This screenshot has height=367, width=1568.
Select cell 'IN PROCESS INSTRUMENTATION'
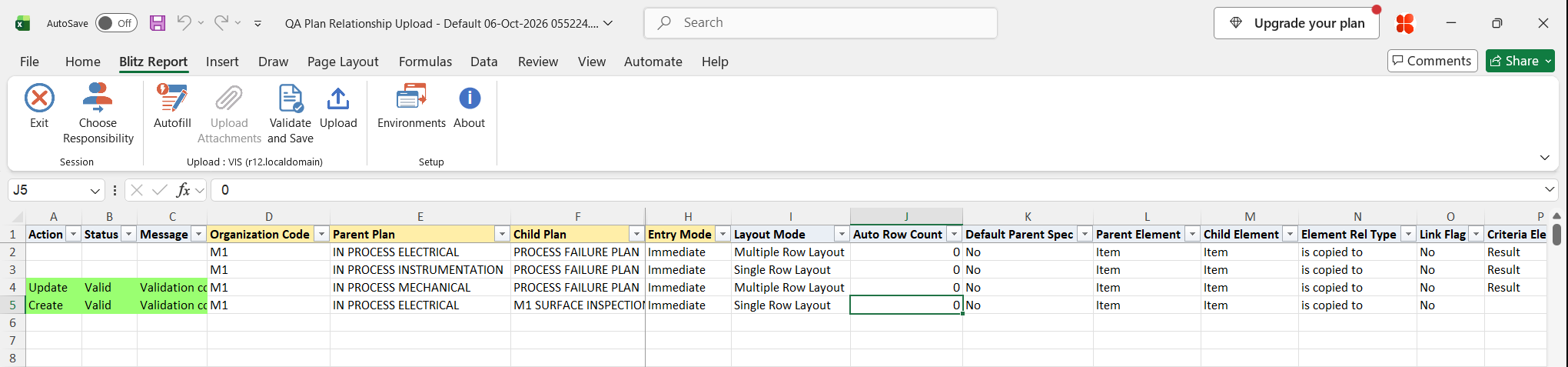click(x=420, y=270)
